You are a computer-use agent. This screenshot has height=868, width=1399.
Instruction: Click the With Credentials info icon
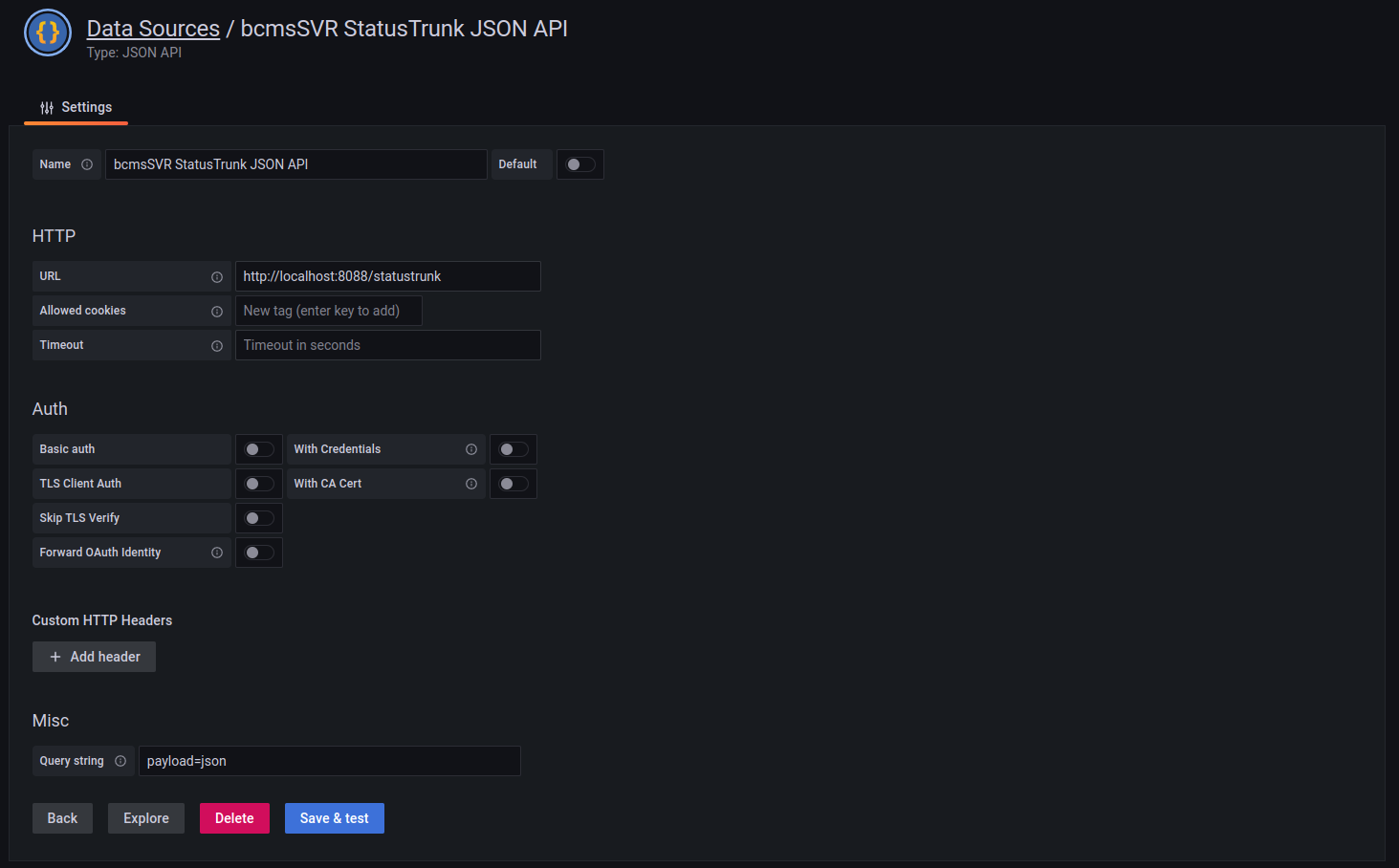point(471,449)
